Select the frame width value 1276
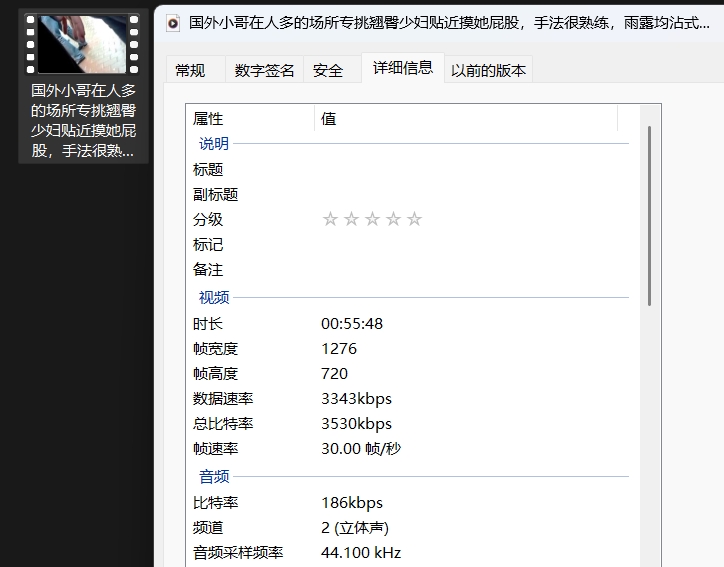 339,349
